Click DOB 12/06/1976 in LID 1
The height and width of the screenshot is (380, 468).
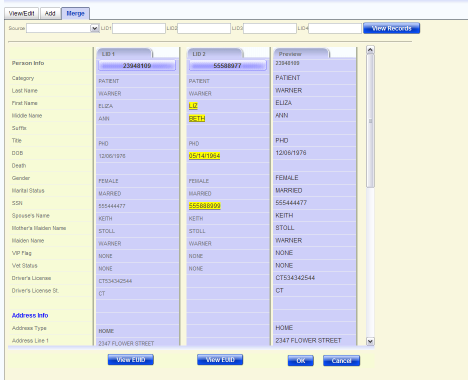coord(112,156)
